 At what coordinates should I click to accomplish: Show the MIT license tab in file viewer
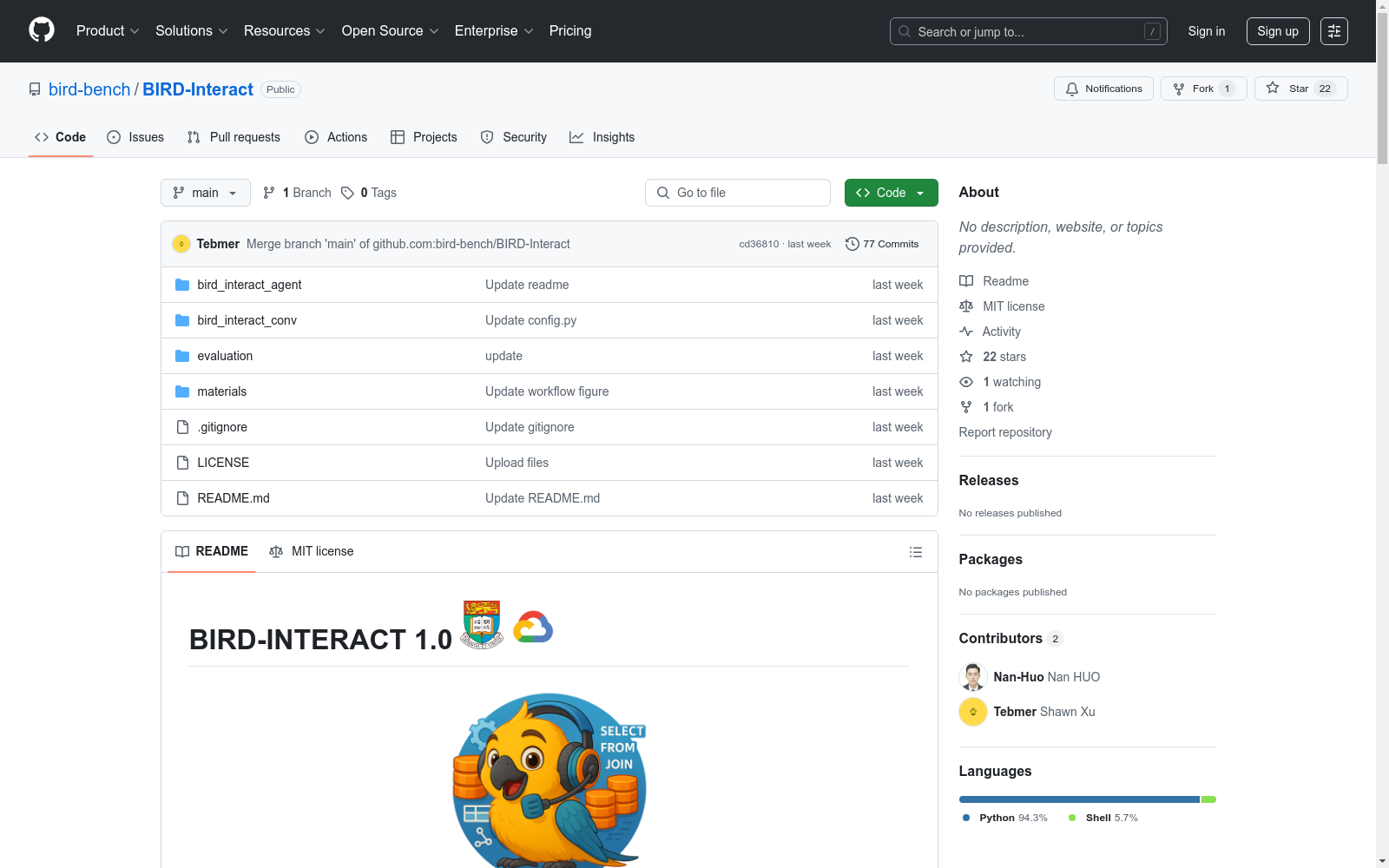pyautogui.click(x=312, y=552)
